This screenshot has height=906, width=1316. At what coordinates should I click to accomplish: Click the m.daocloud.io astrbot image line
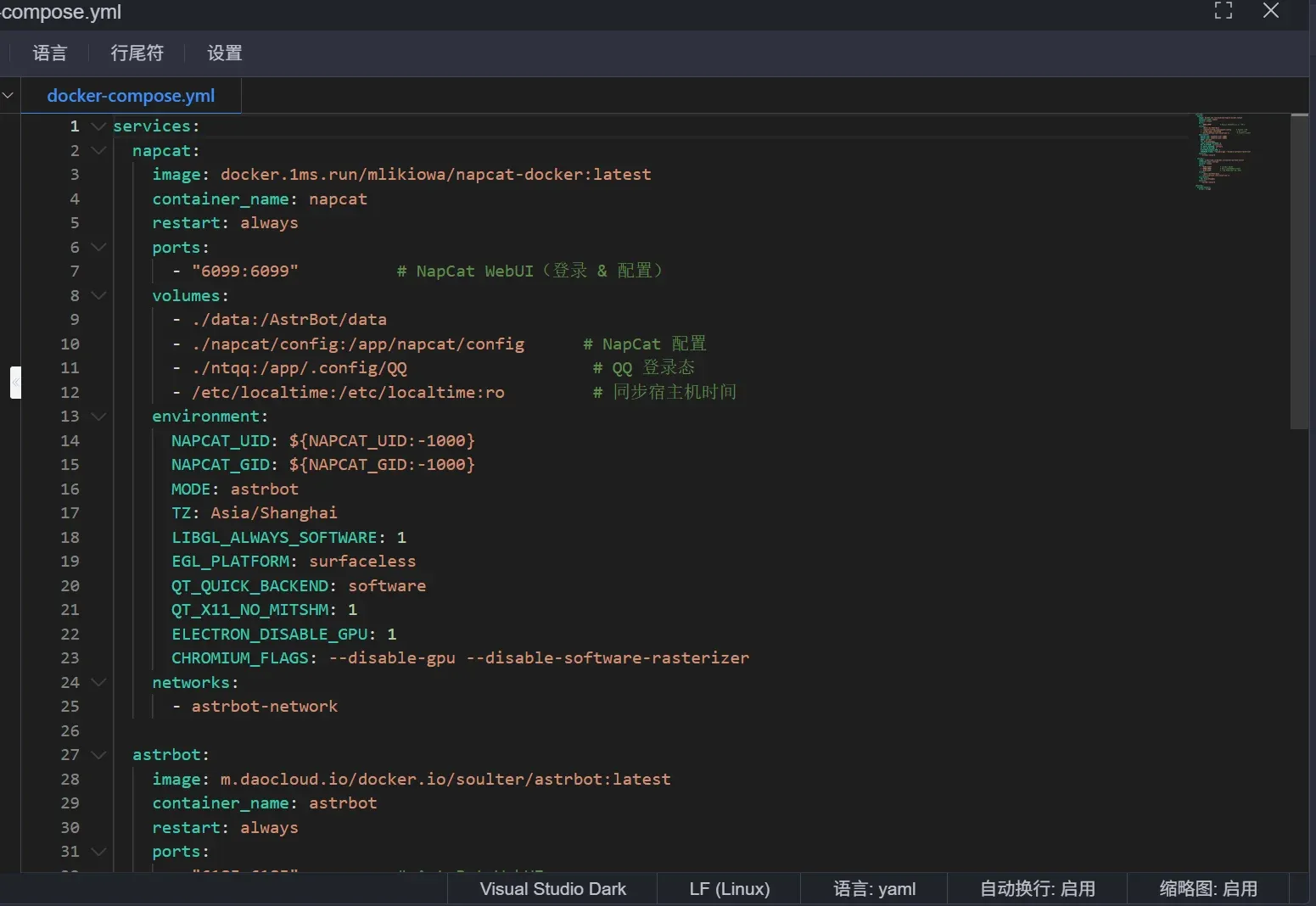(x=412, y=780)
